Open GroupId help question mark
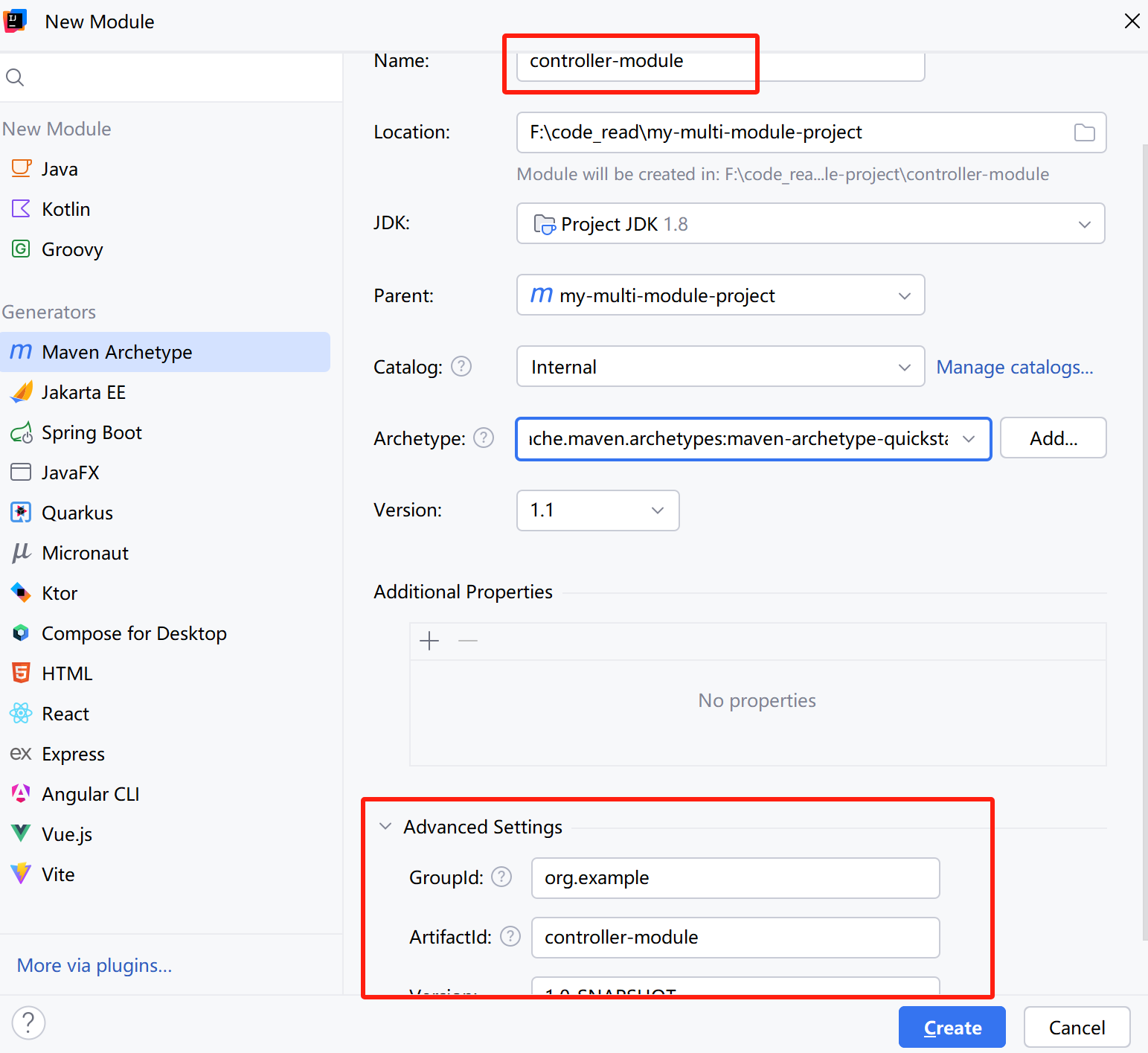The height and width of the screenshot is (1053, 1148). click(x=501, y=877)
